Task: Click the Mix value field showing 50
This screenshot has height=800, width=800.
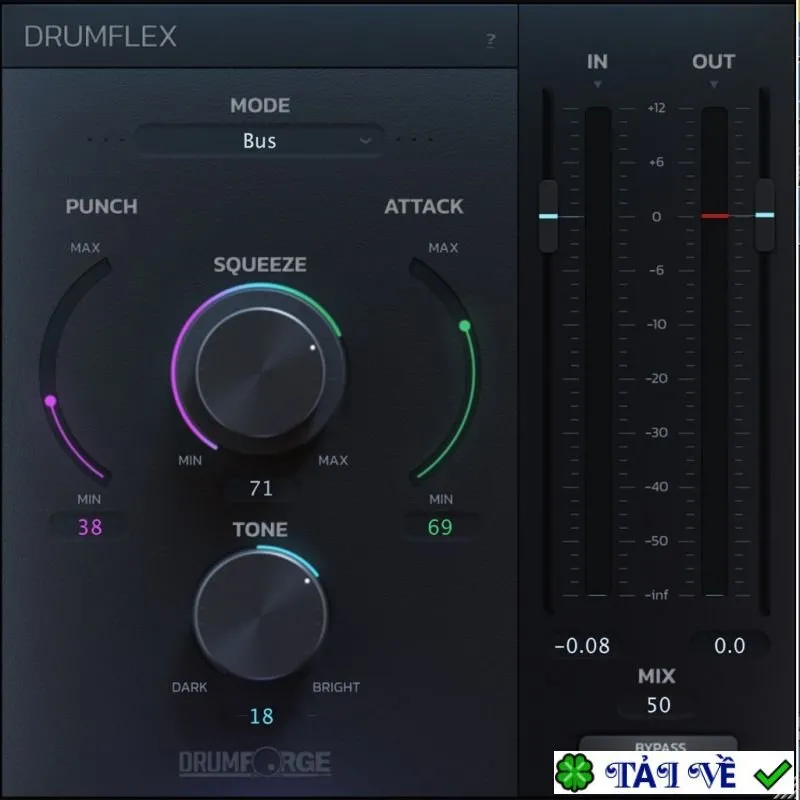Action: 658,705
